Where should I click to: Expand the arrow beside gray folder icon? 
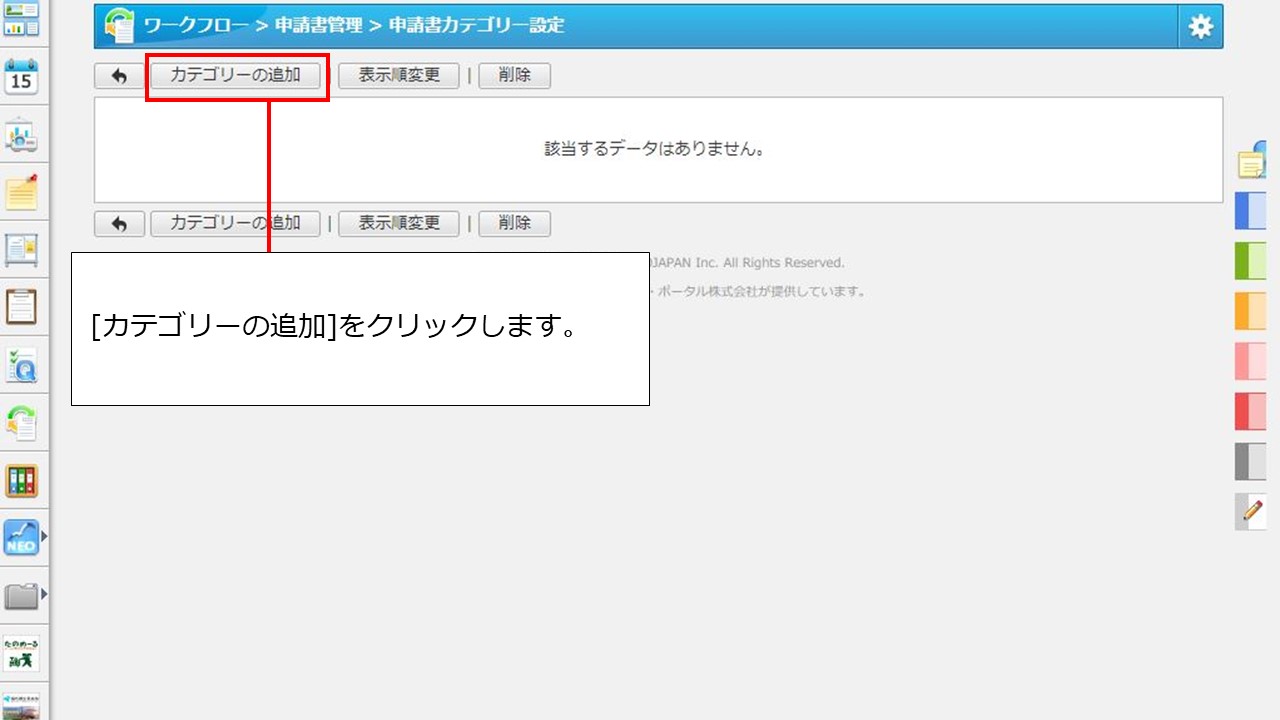(44, 596)
